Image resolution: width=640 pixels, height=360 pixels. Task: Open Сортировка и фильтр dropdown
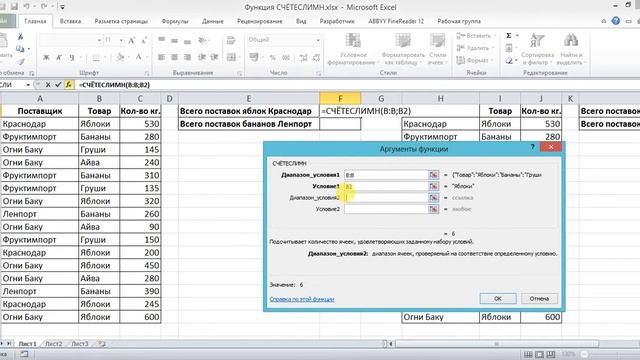pos(537,50)
